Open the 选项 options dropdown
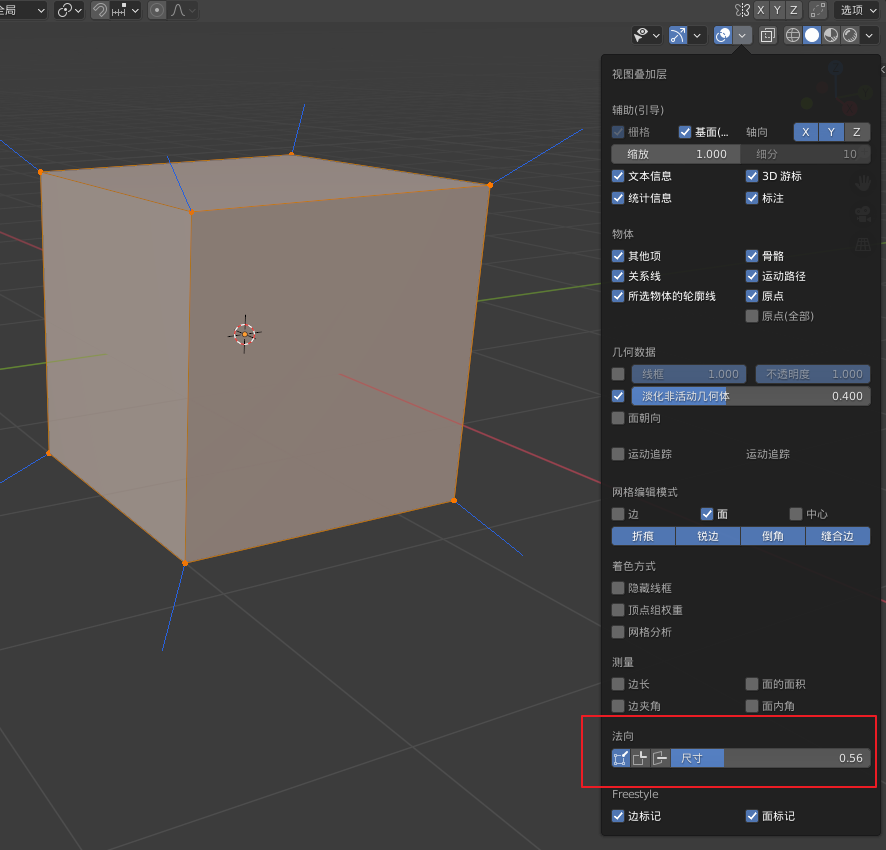This screenshot has width=886, height=850. pyautogui.click(x=858, y=10)
